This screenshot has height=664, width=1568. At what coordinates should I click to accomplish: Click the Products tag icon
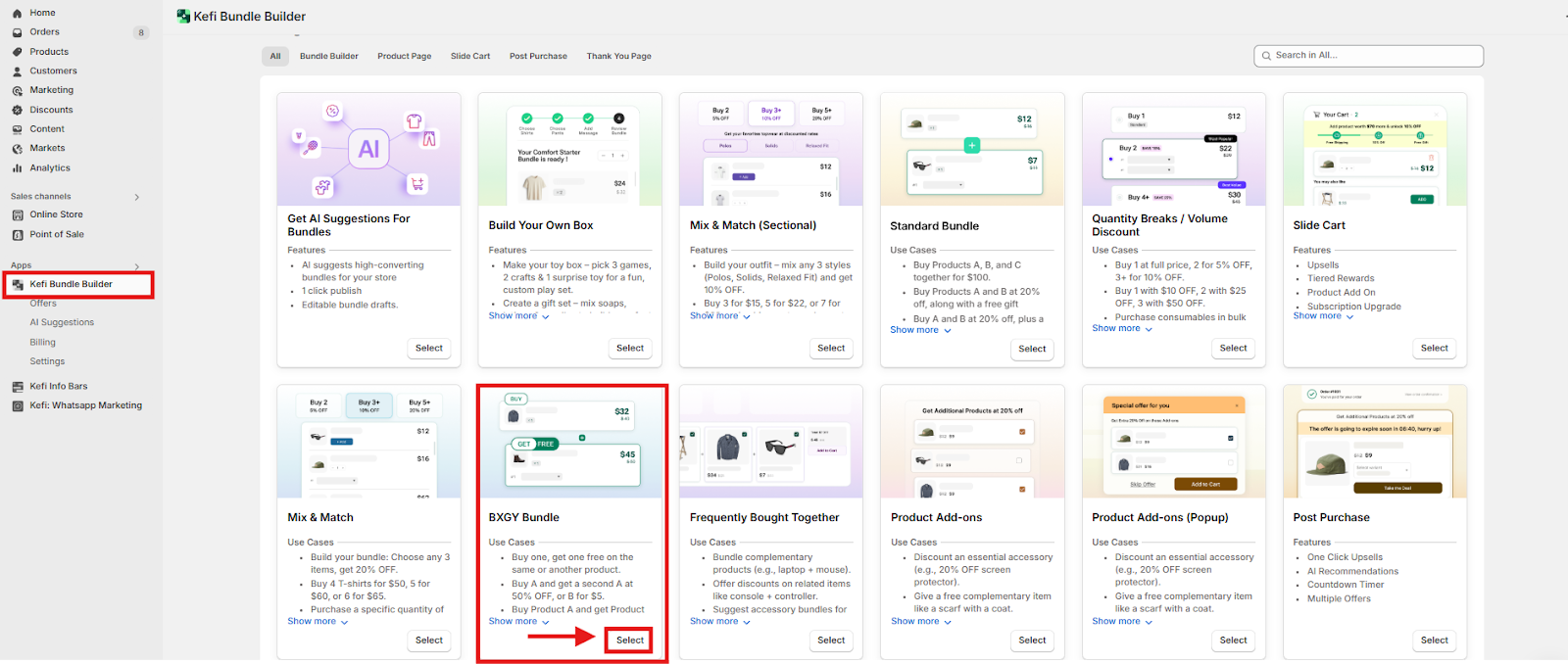tap(18, 52)
